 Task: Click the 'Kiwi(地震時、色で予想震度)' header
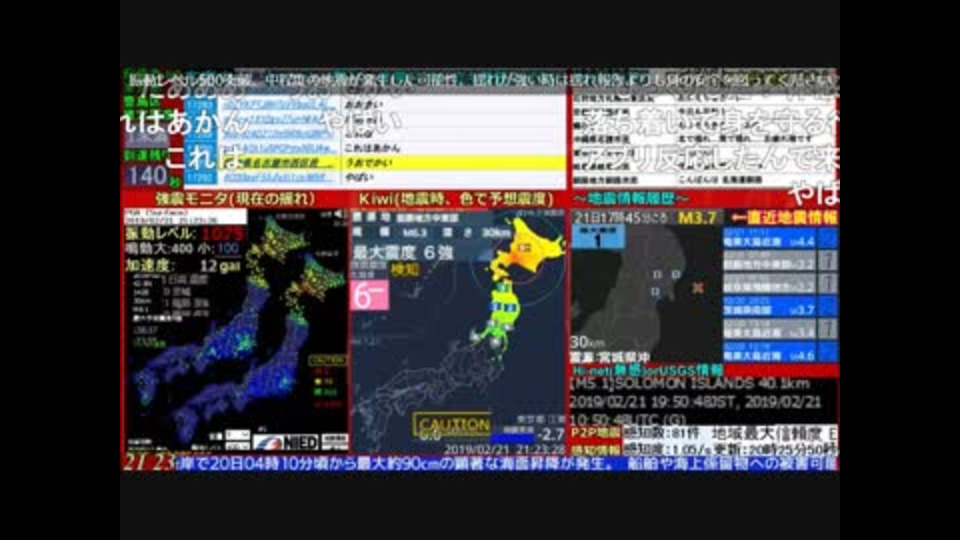tap(456, 198)
